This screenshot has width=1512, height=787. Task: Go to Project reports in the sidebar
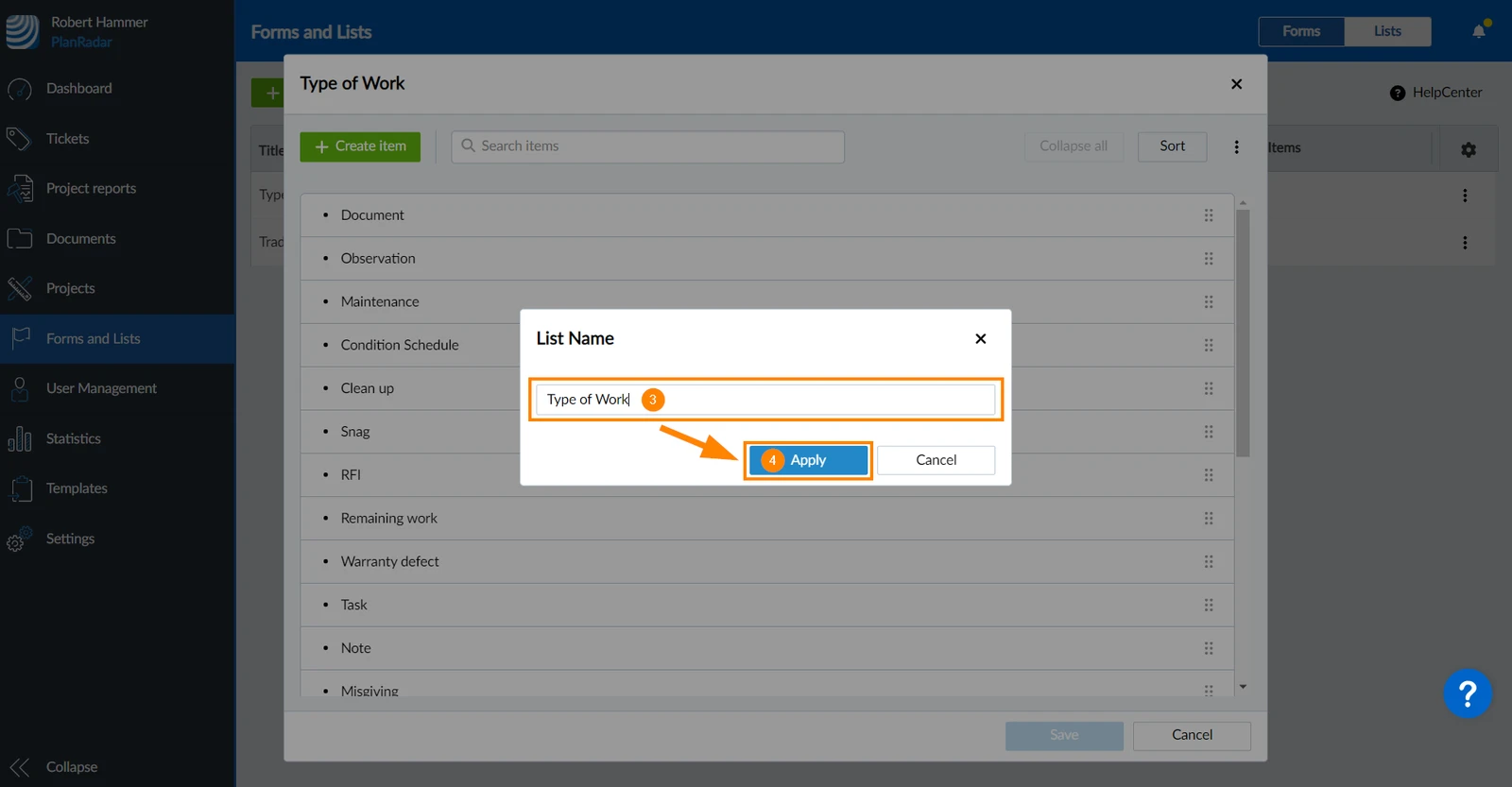point(91,189)
